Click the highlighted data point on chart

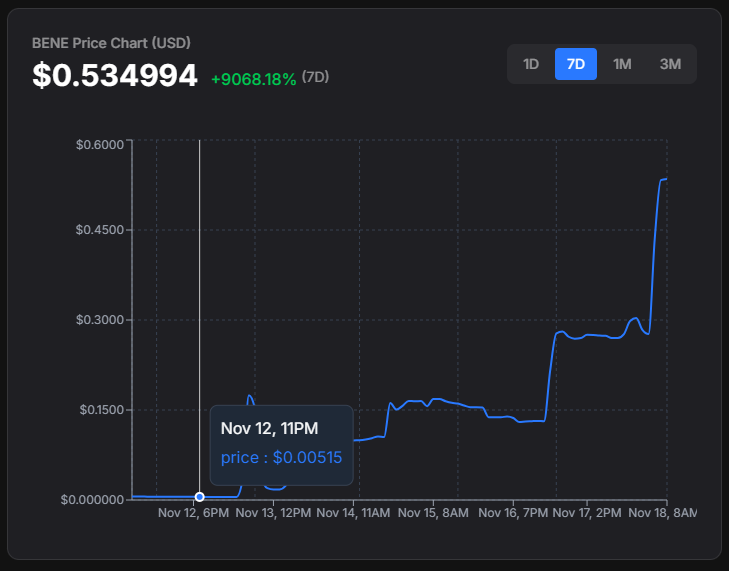click(199, 497)
